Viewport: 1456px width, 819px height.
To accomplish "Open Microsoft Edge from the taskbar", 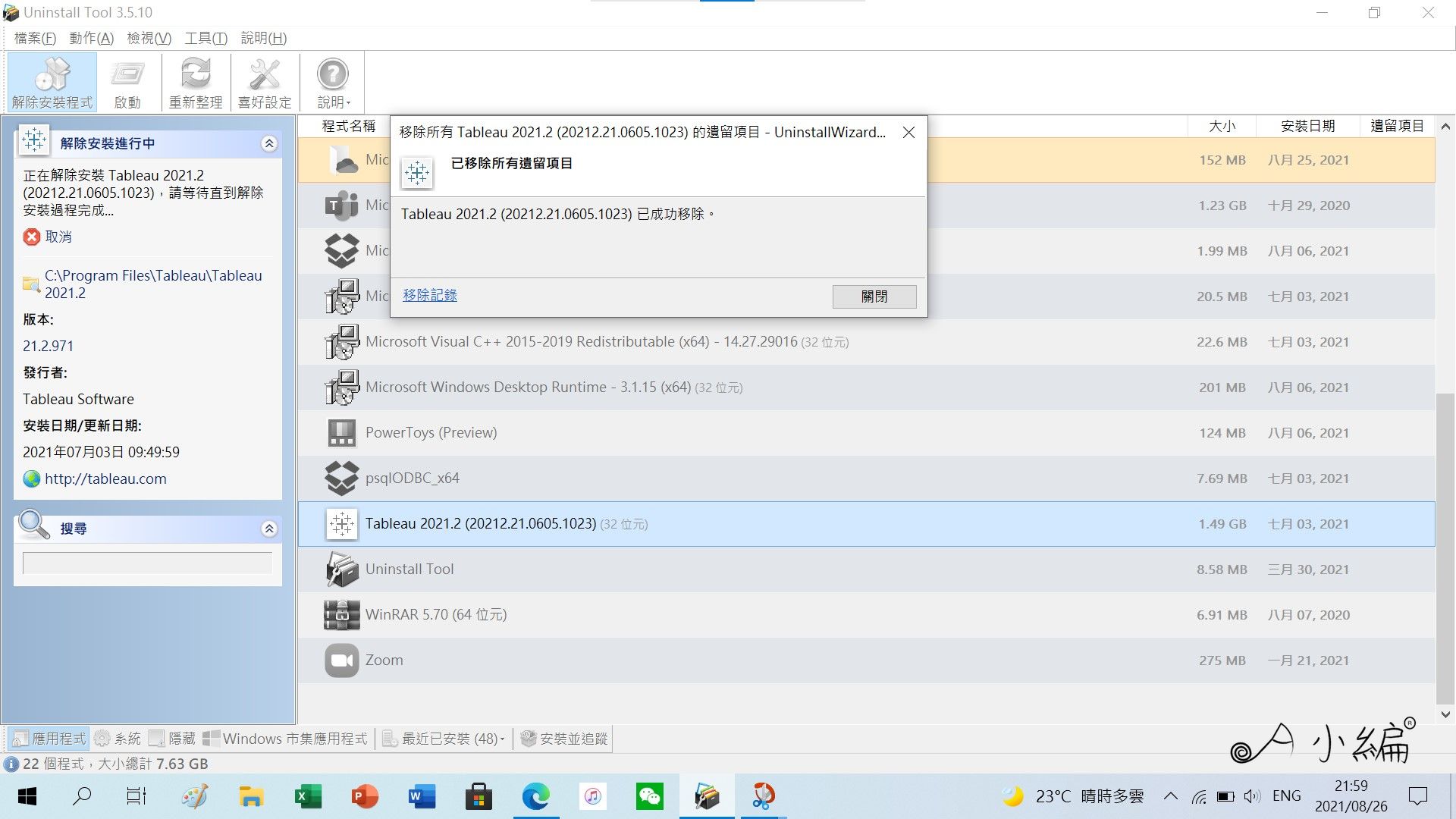I will 535,796.
